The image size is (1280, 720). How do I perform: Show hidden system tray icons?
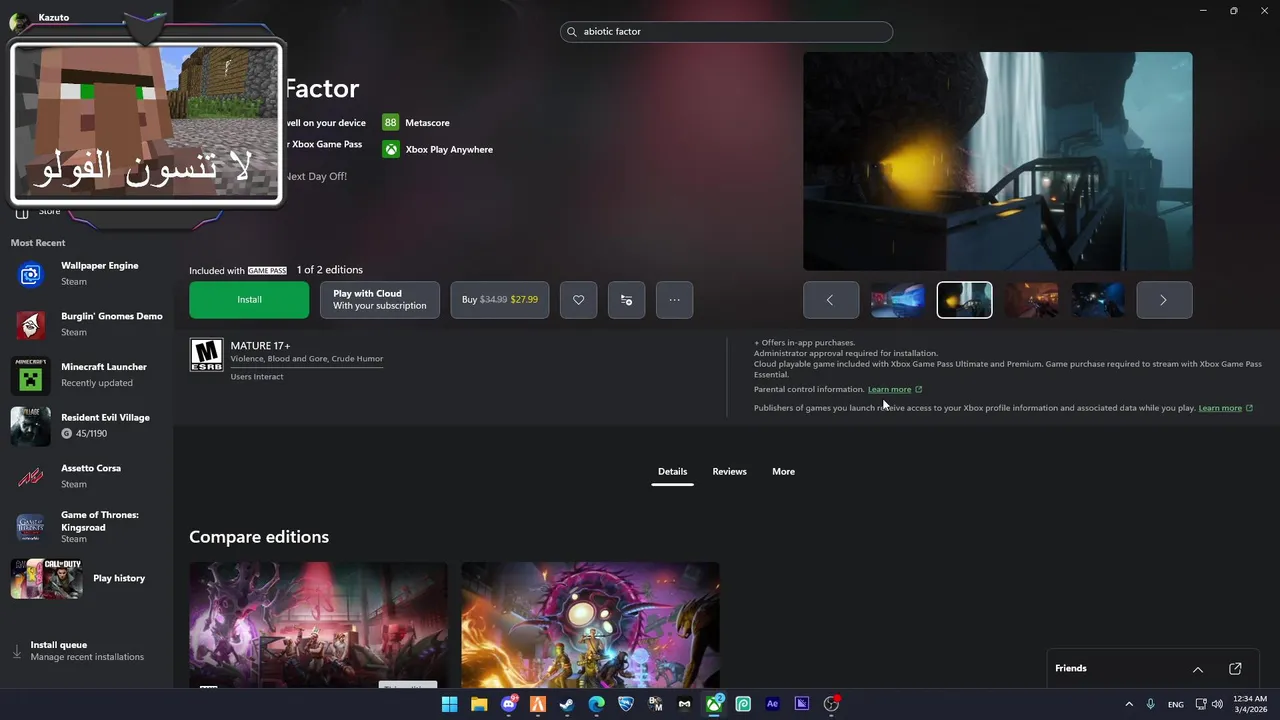click(x=1129, y=704)
